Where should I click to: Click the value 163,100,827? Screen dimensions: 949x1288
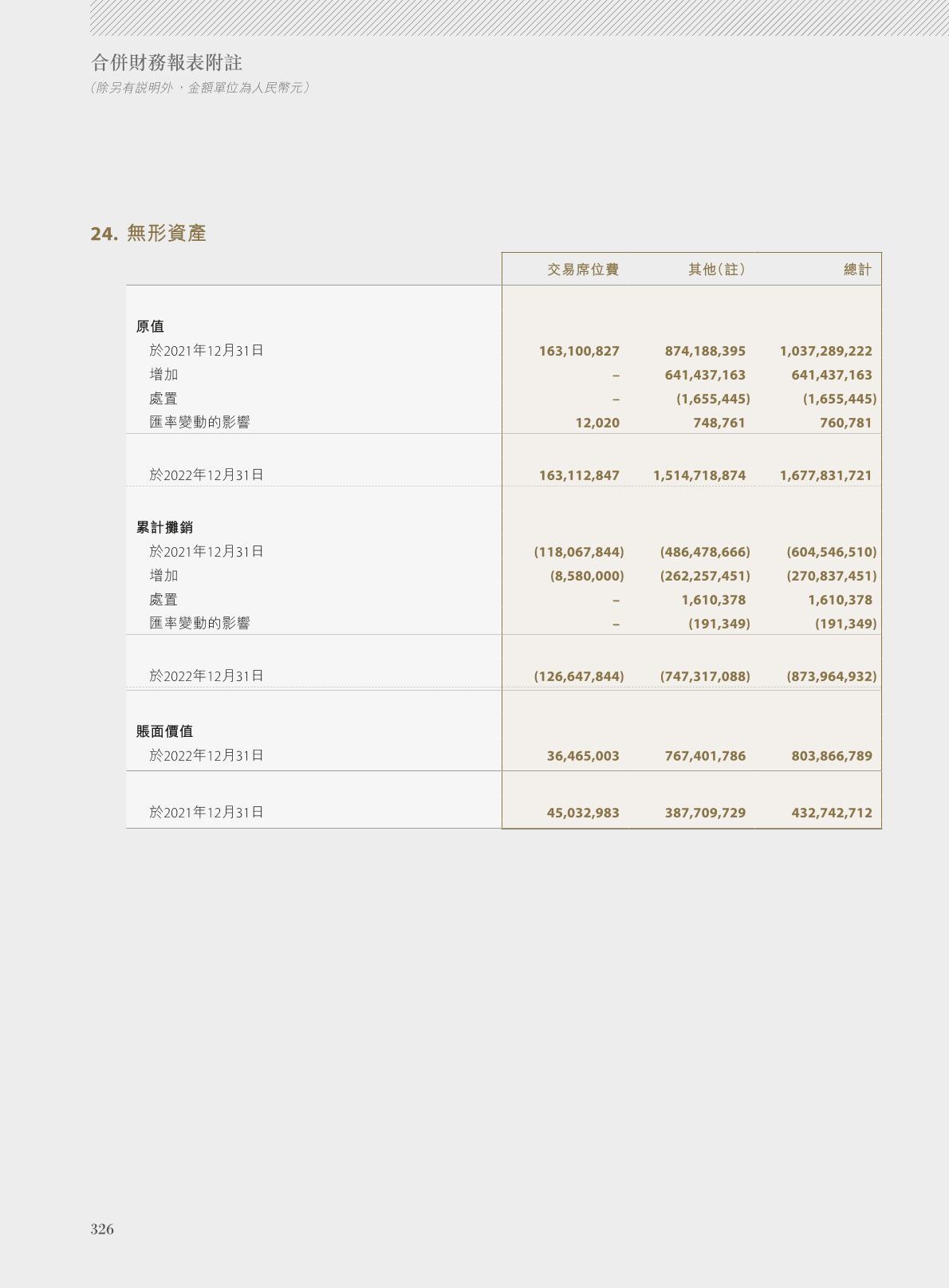pyautogui.click(x=579, y=351)
